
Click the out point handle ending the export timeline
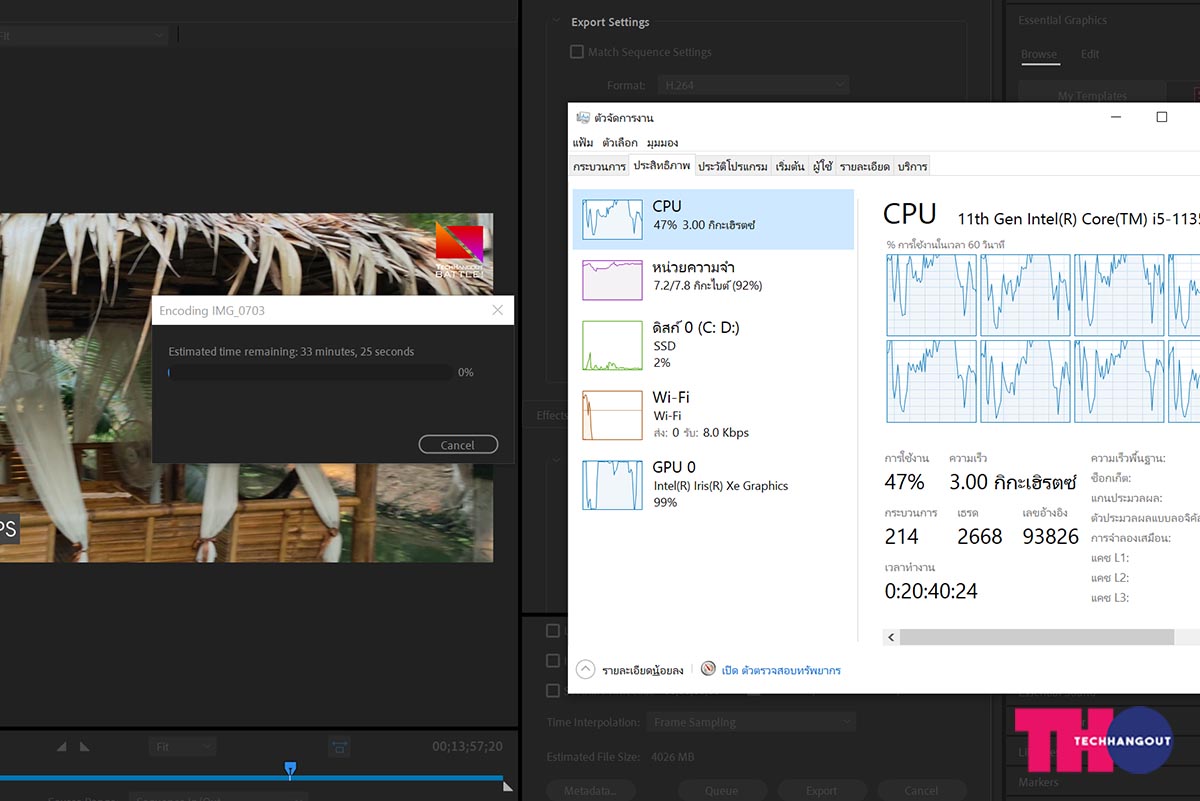(x=507, y=786)
